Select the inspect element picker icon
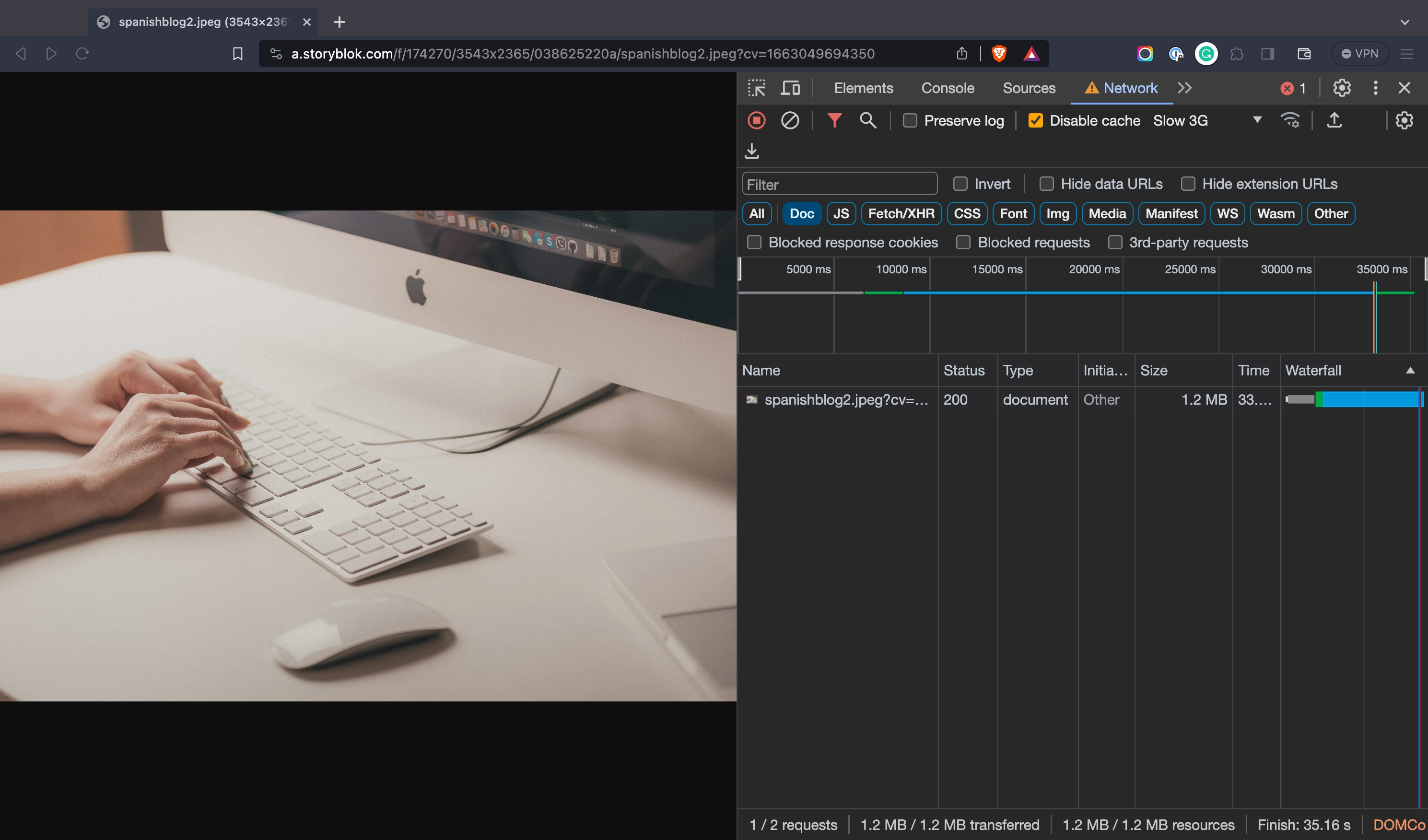The image size is (1428, 840). [756, 88]
